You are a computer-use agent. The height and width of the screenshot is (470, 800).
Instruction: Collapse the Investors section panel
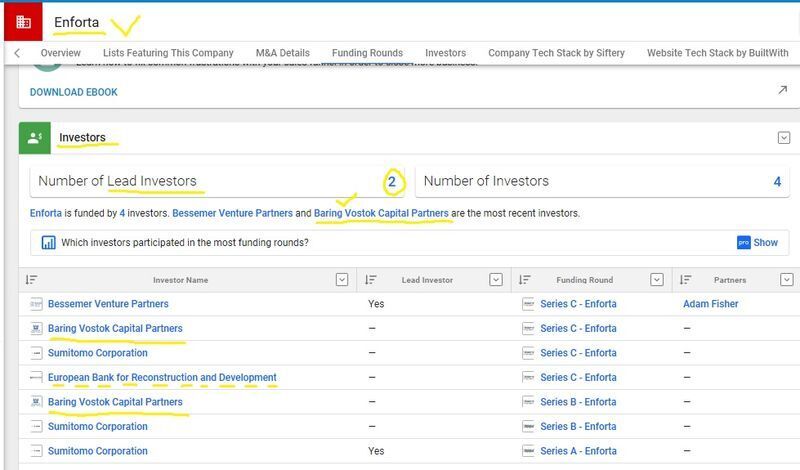[x=784, y=138]
